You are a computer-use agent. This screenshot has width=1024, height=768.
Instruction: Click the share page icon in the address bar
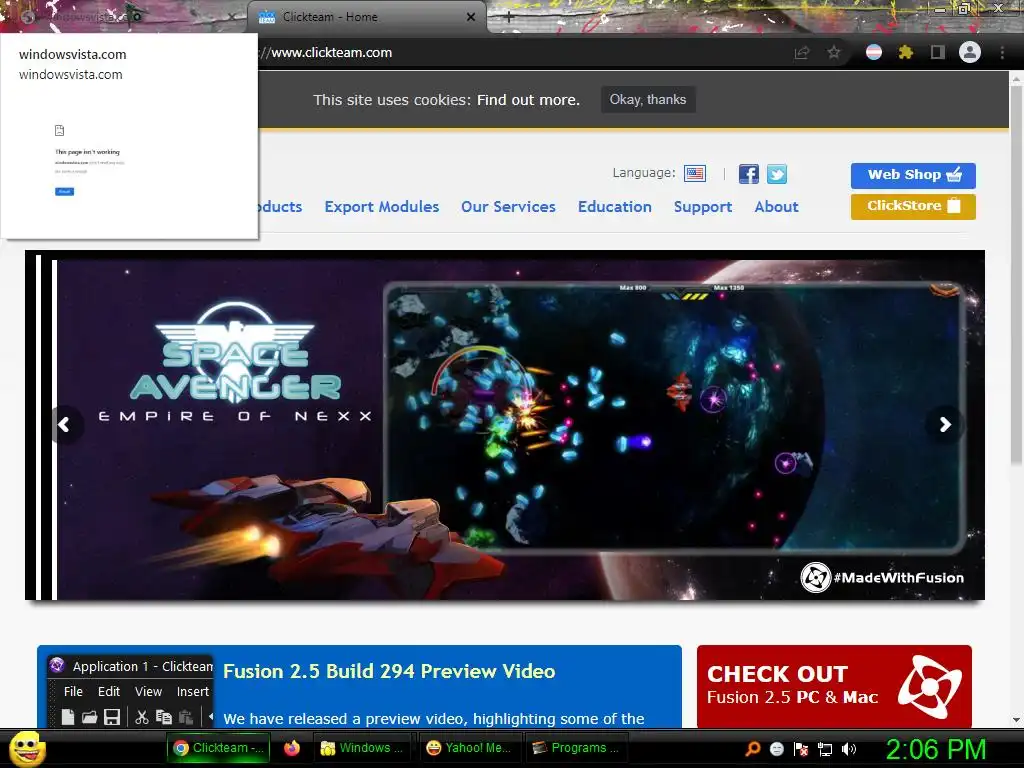pyautogui.click(x=801, y=53)
